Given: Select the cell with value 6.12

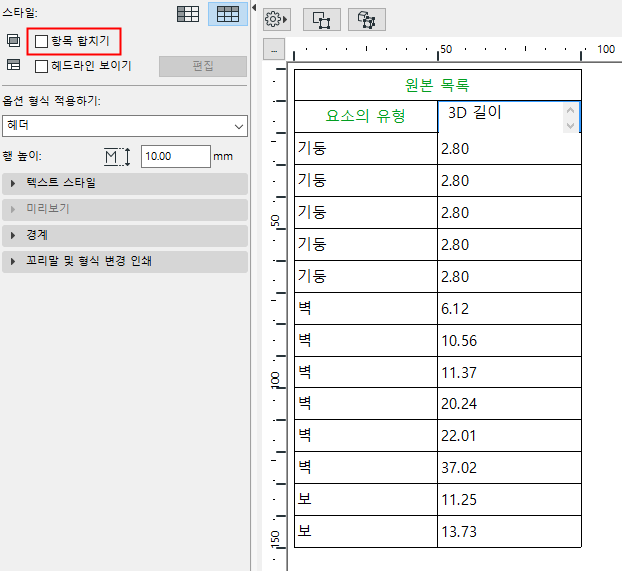Looking at the screenshot, I should pos(509,308).
